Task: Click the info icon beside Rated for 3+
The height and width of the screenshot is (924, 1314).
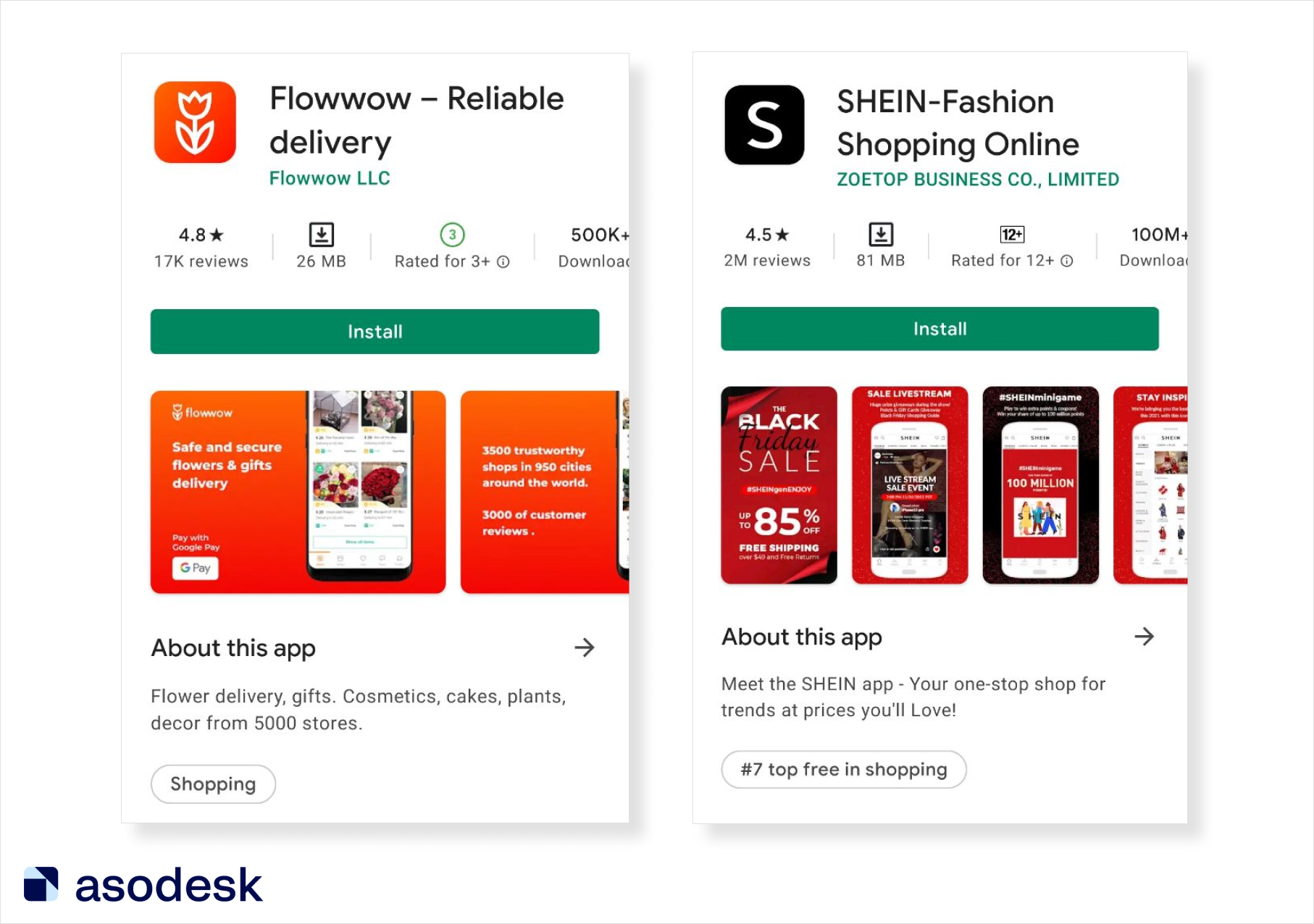Action: coord(503,262)
